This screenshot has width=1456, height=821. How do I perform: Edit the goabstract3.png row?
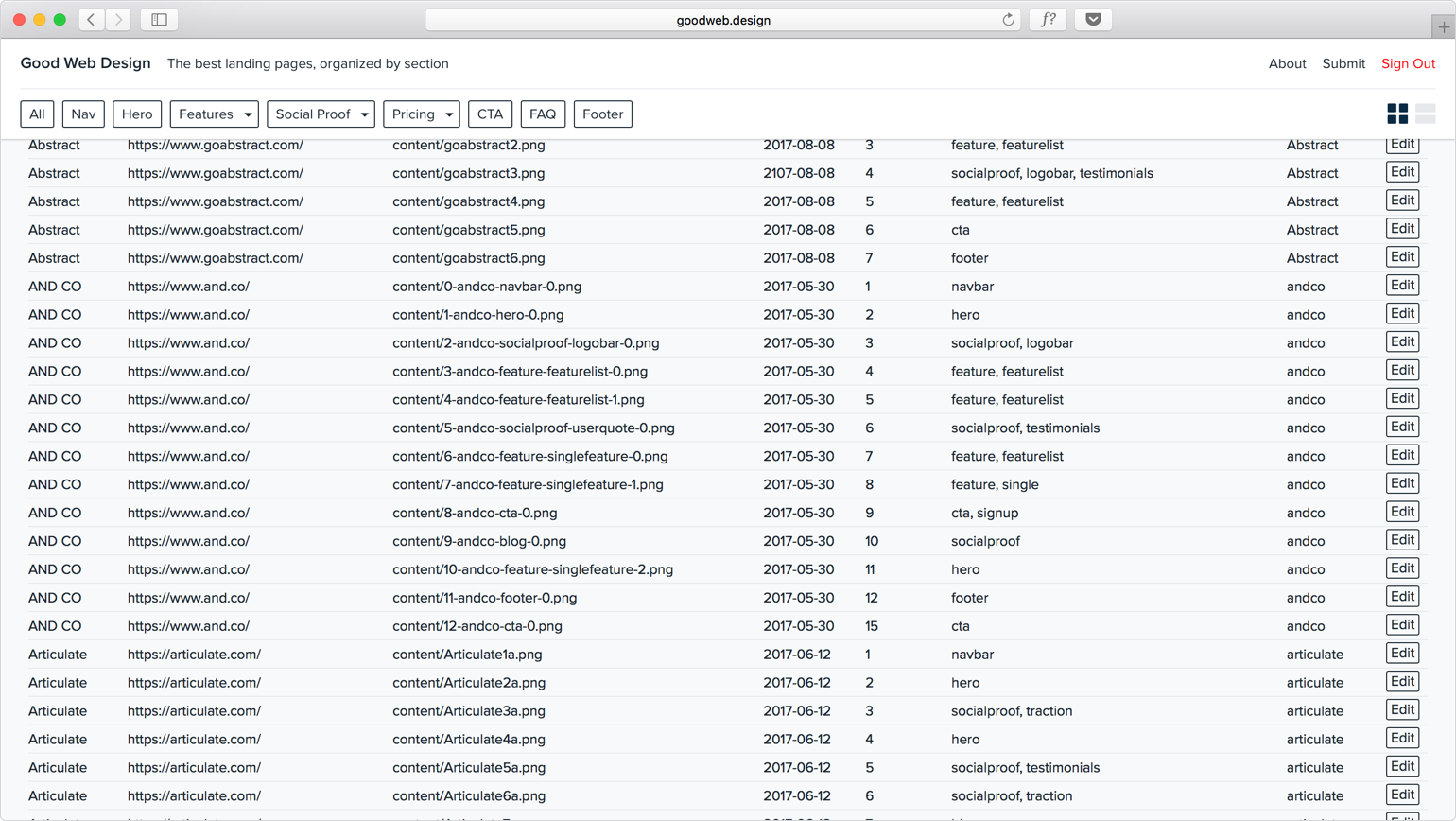(x=1402, y=172)
